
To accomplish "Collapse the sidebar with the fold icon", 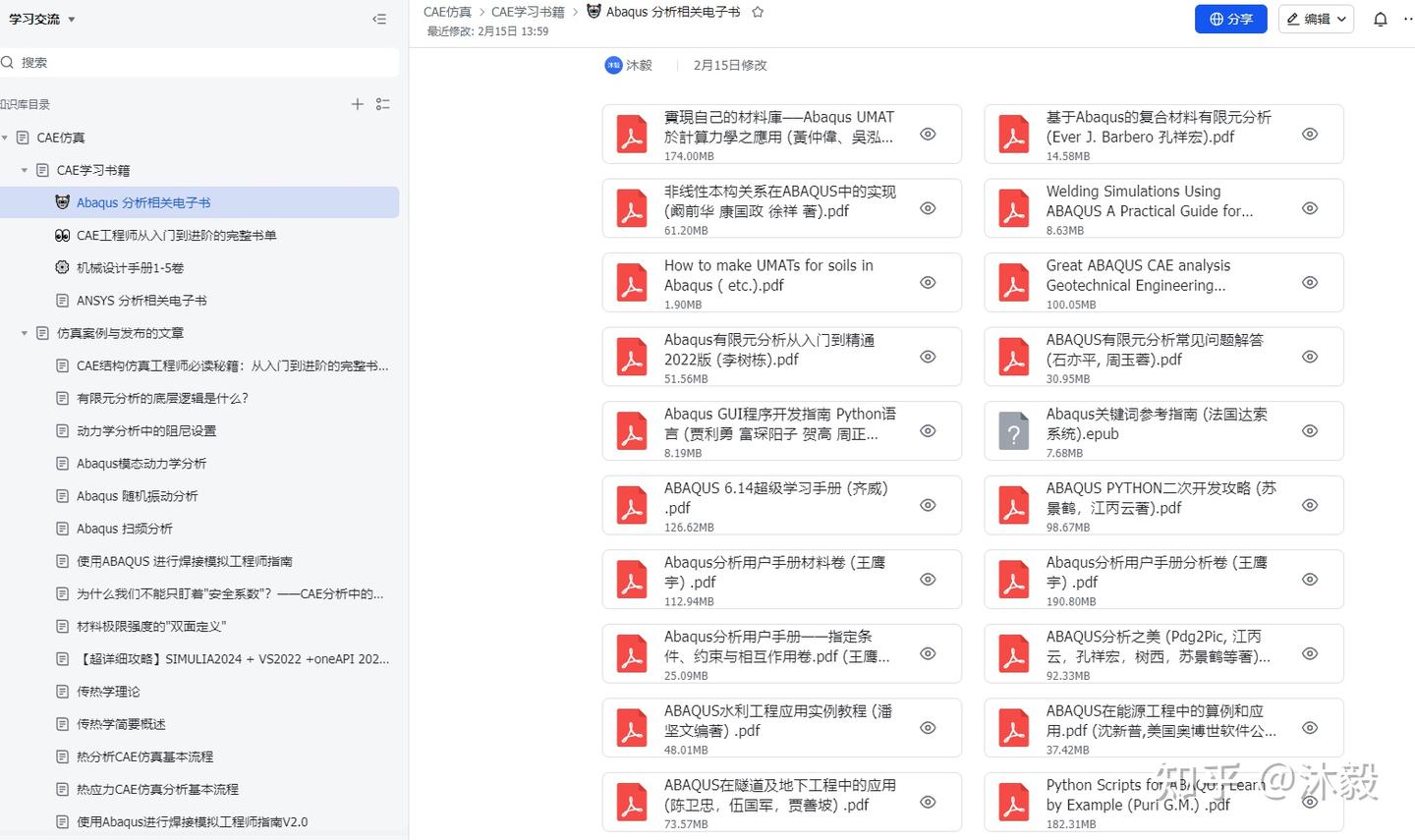I will [379, 19].
